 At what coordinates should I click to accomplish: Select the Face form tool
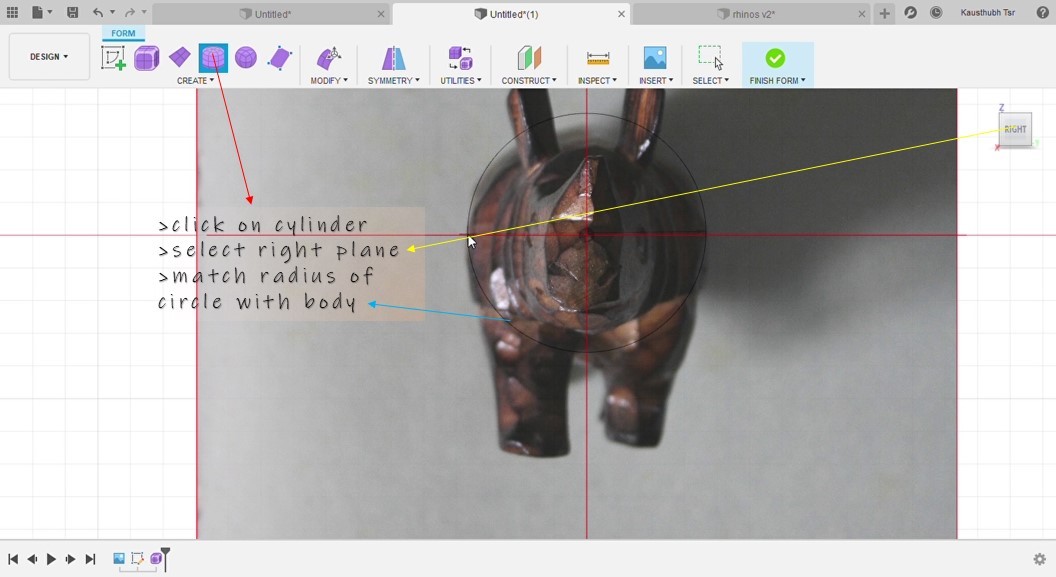point(279,58)
